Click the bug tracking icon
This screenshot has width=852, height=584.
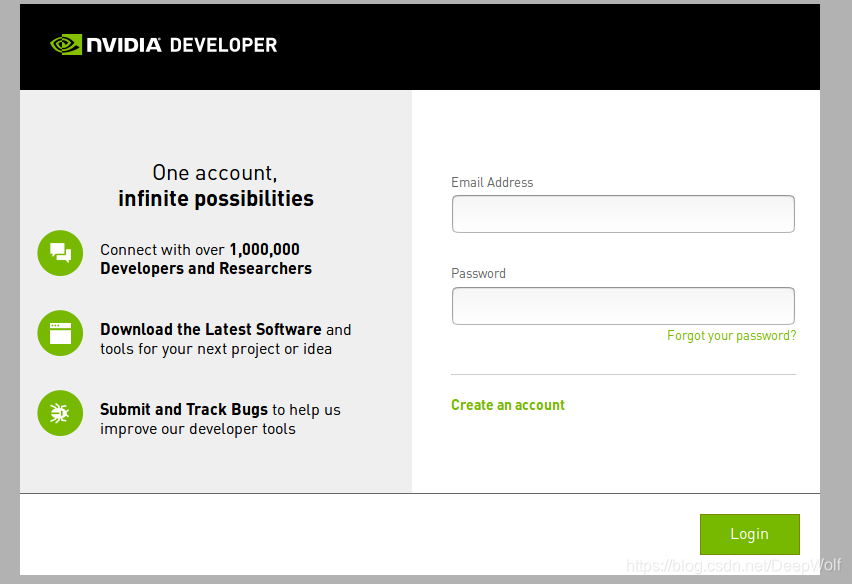point(60,413)
